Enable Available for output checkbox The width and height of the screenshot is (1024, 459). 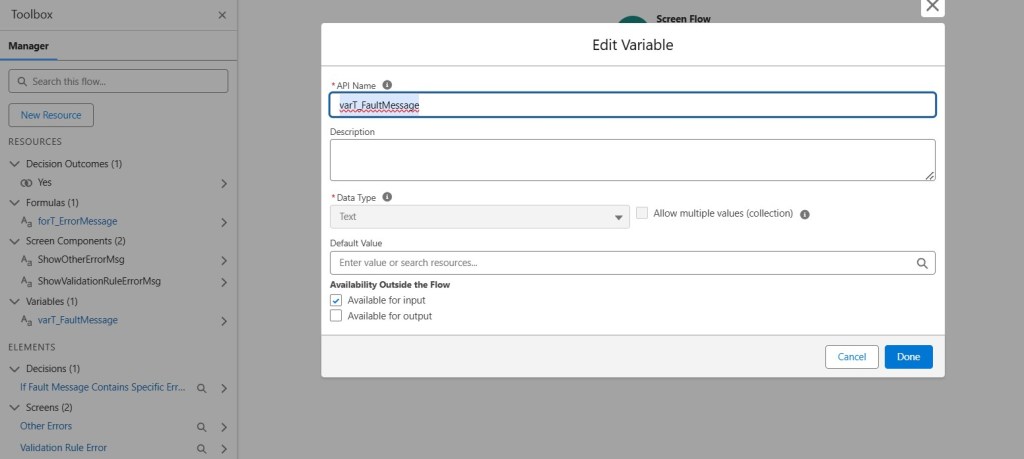click(337, 316)
